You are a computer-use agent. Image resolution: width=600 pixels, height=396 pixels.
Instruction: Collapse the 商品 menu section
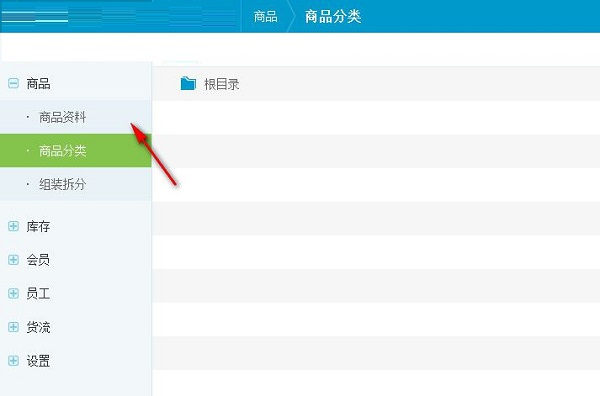tap(13, 83)
